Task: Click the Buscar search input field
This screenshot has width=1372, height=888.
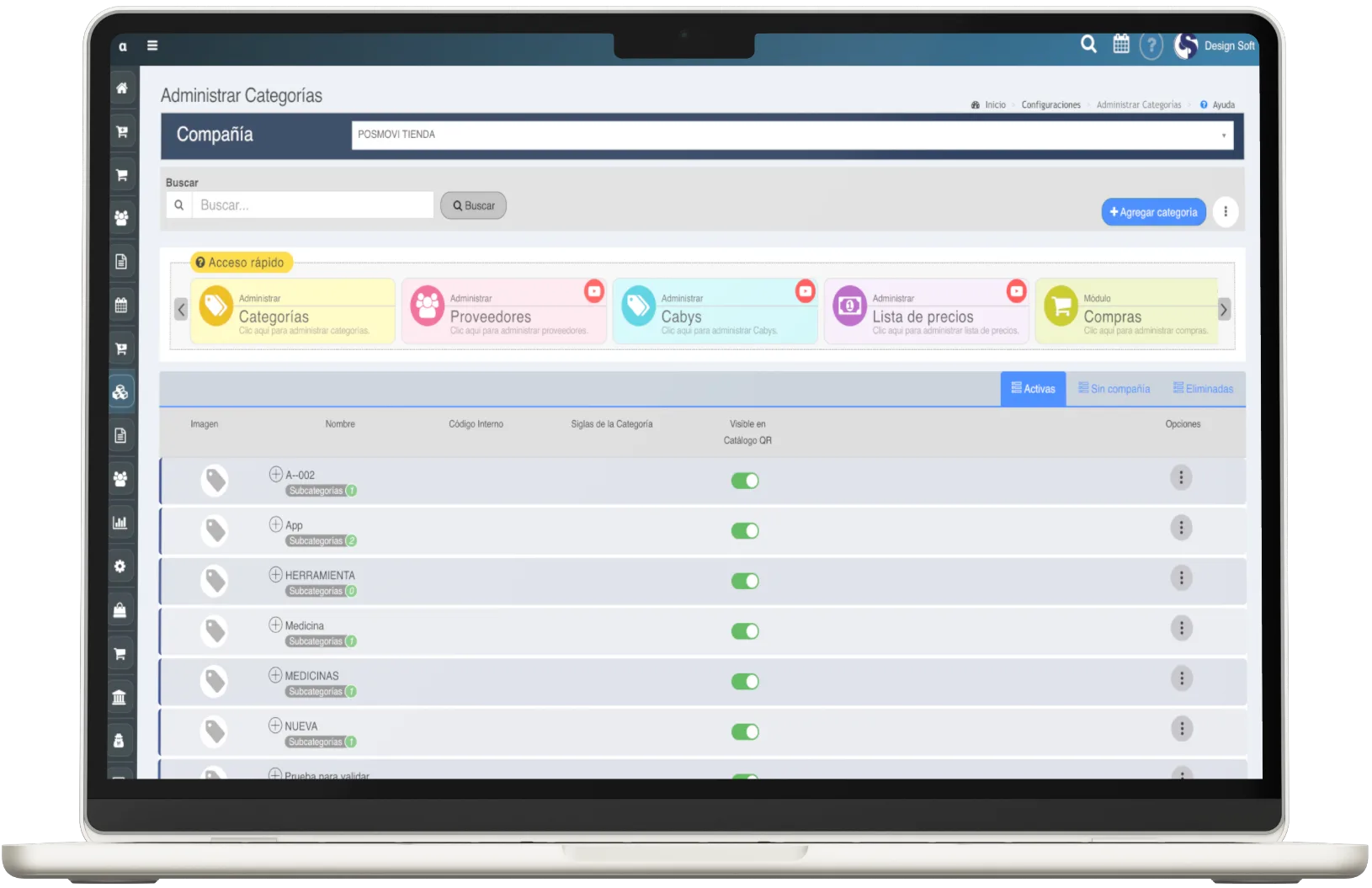Action: [x=312, y=205]
